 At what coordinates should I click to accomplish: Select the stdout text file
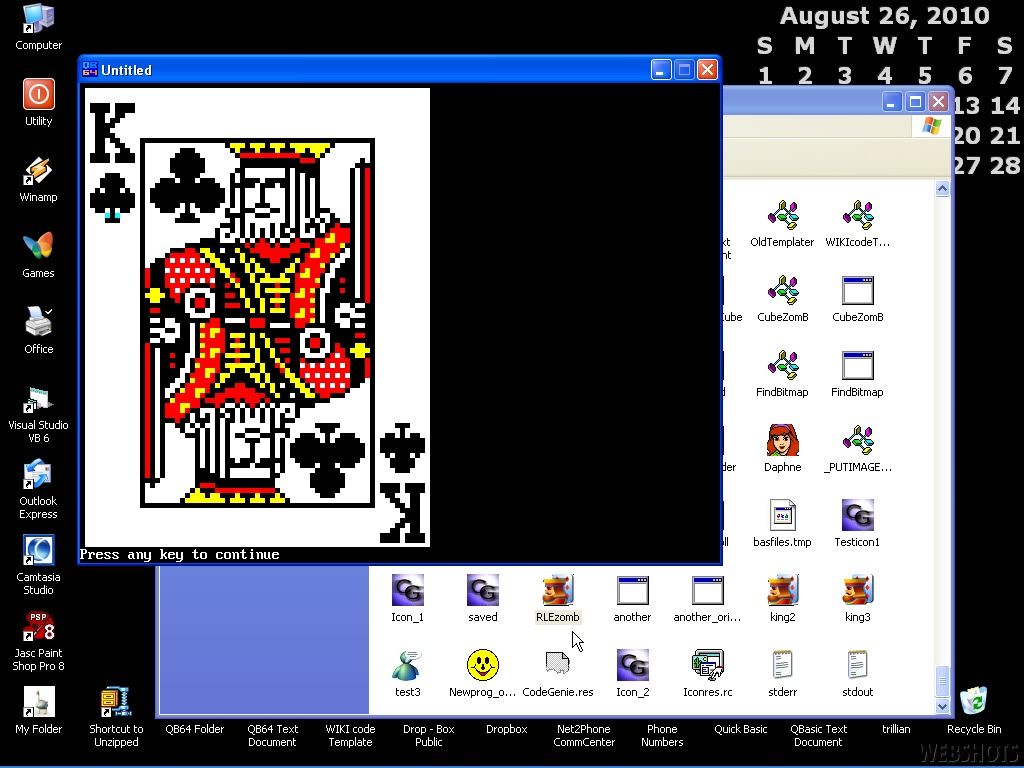tap(857, 675)
